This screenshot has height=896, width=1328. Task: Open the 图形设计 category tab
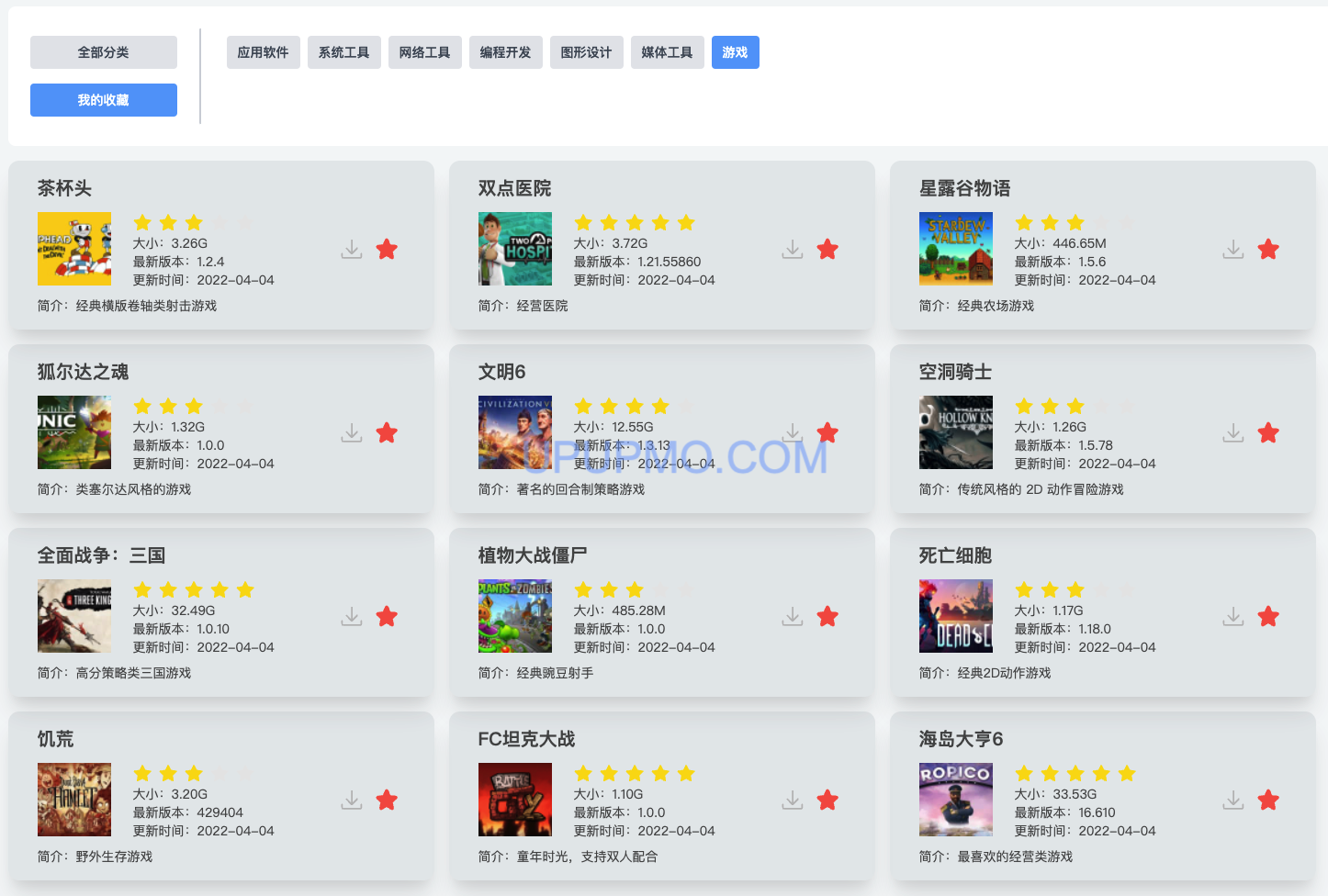[586, 52]
